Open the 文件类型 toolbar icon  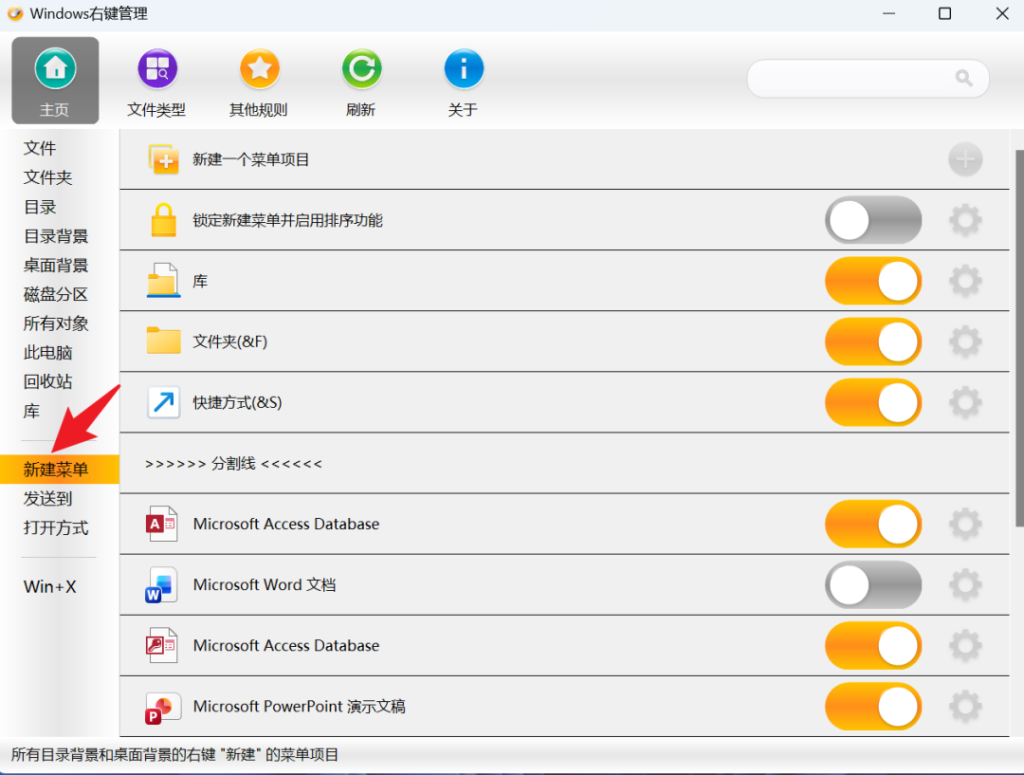tap(157, 69)
